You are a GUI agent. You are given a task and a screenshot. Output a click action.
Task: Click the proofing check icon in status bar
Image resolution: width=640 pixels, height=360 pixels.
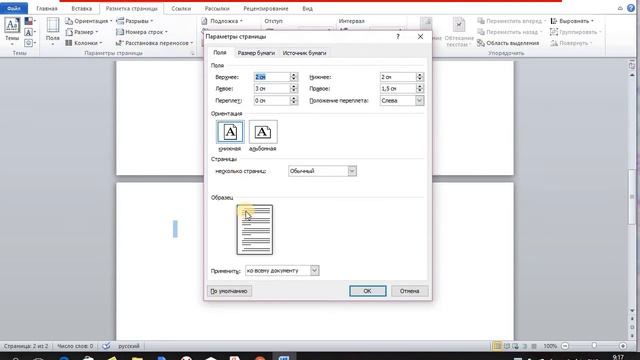pos(106,346)
